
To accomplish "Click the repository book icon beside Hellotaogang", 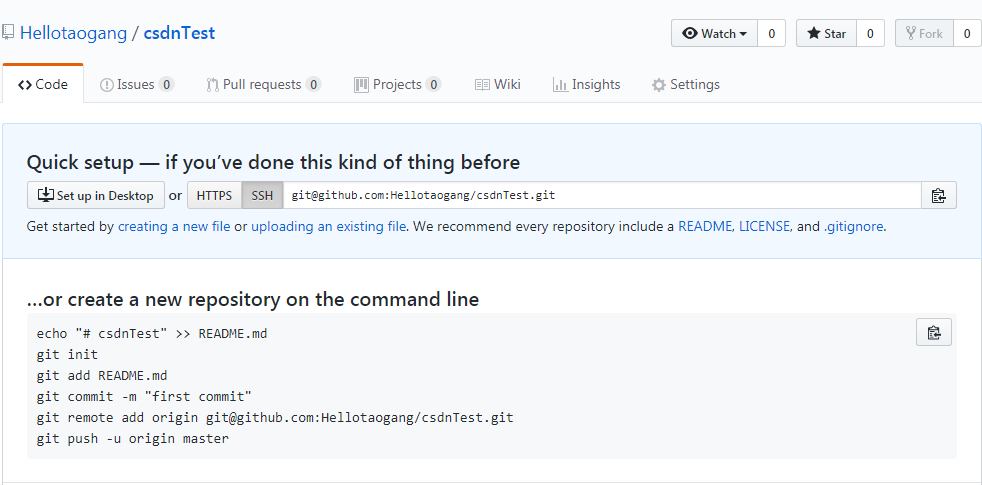I will point(8,33).
